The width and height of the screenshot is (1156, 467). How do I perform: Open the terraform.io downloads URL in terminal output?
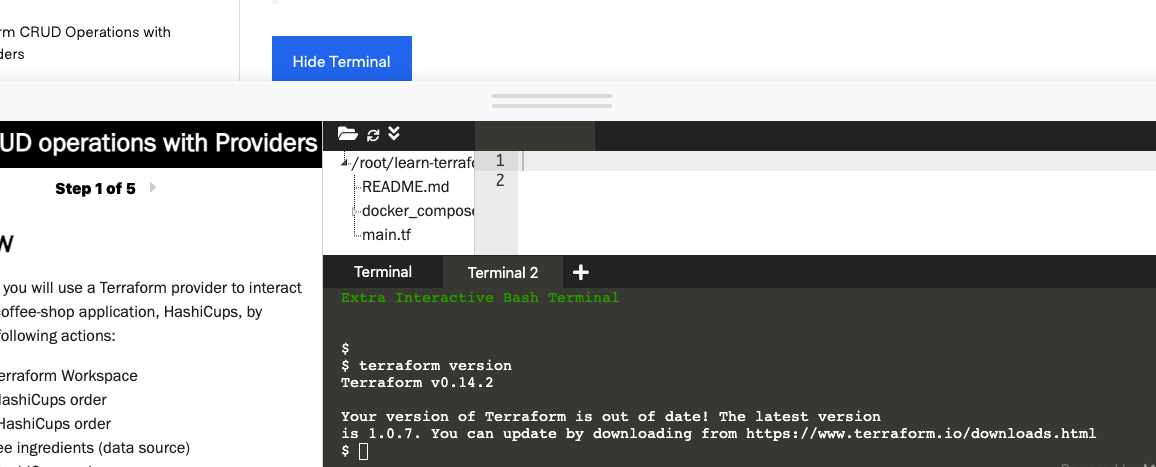(921, 433)
